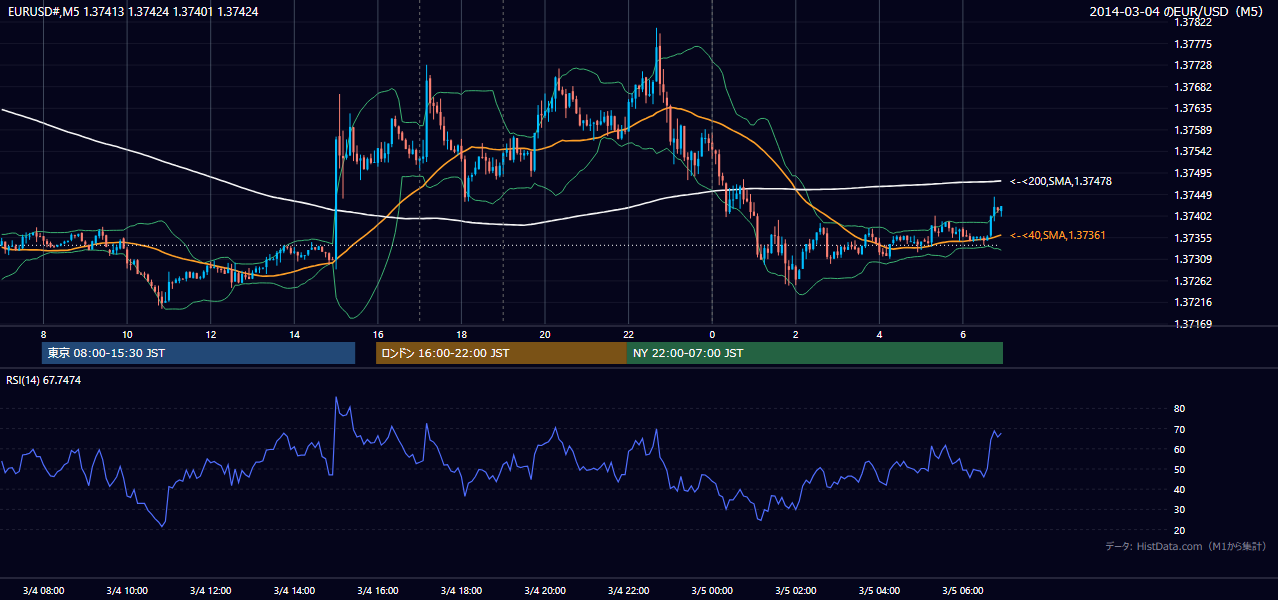Select price axis value 1.37402
The image size is (1278, 600).
pos(1195,216)
